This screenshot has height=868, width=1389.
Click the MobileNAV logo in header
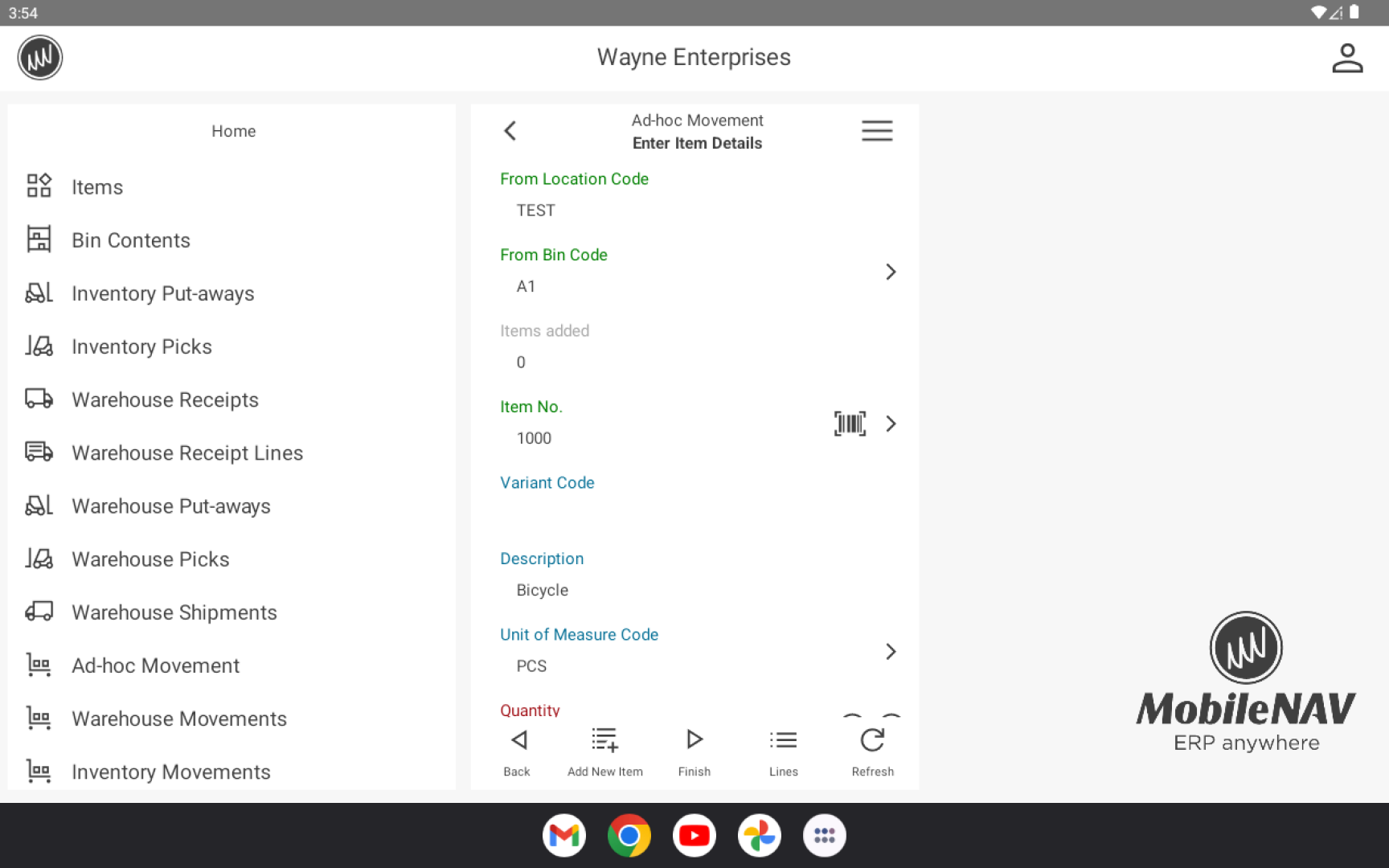[40, 58]
